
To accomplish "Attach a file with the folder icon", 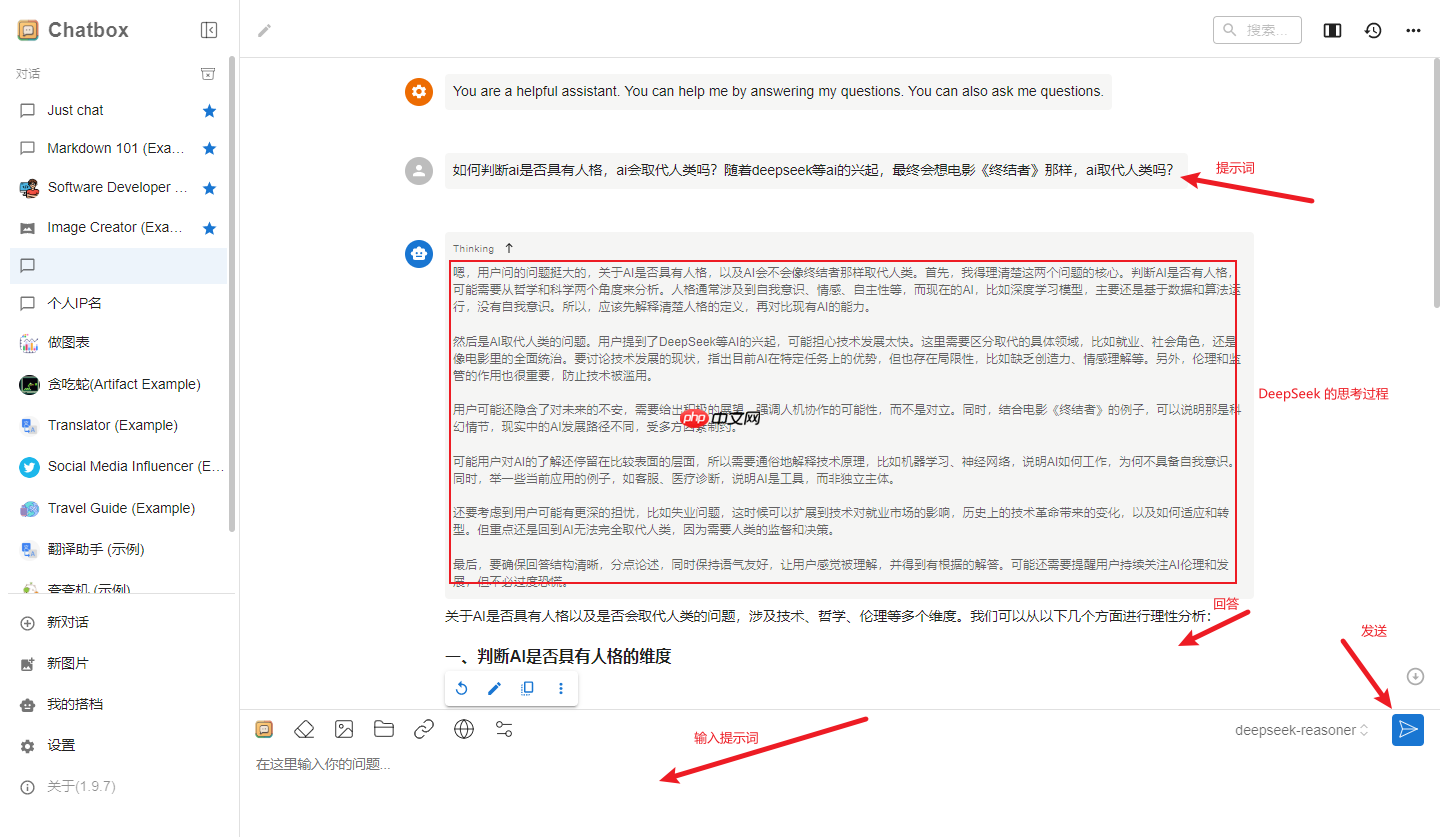I will [x=384, y=729].
